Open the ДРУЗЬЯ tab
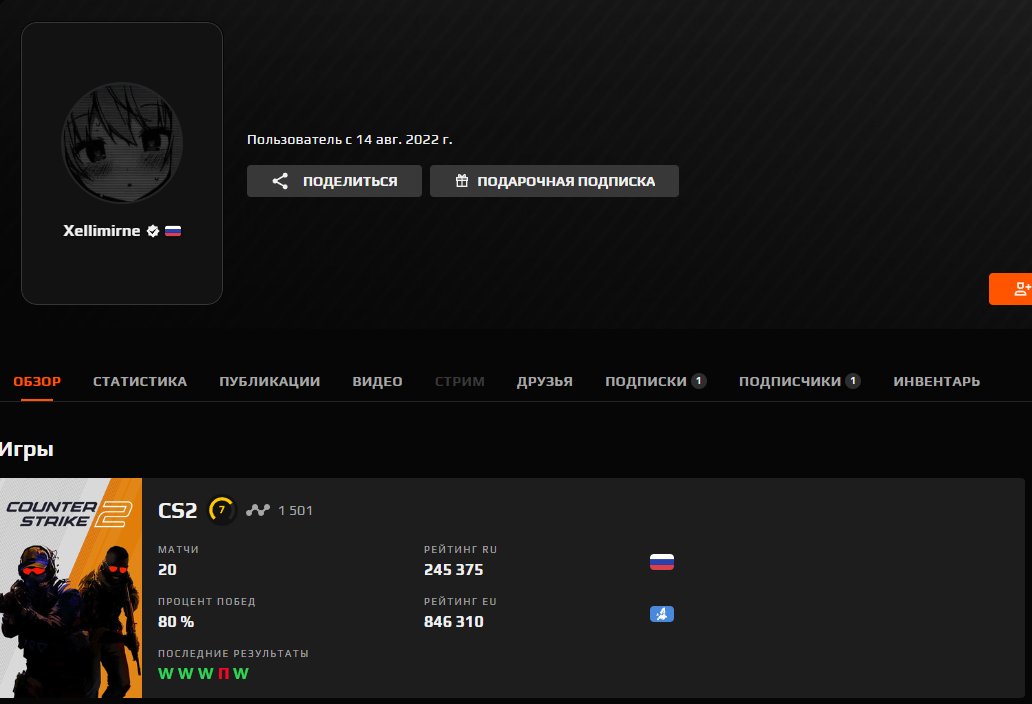This screenshot has height=704, width=1032. pyautogui.click(x=544, y=381)
